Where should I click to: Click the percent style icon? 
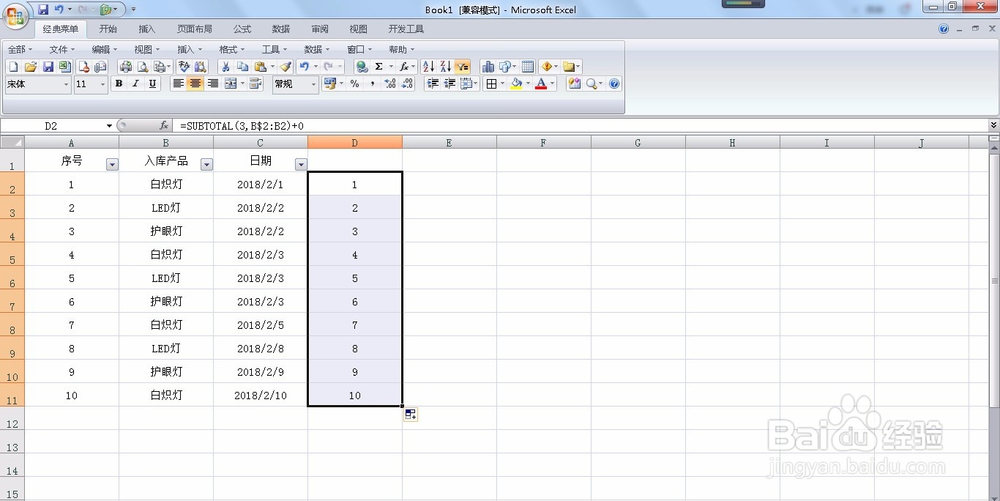tap(355, 84)
